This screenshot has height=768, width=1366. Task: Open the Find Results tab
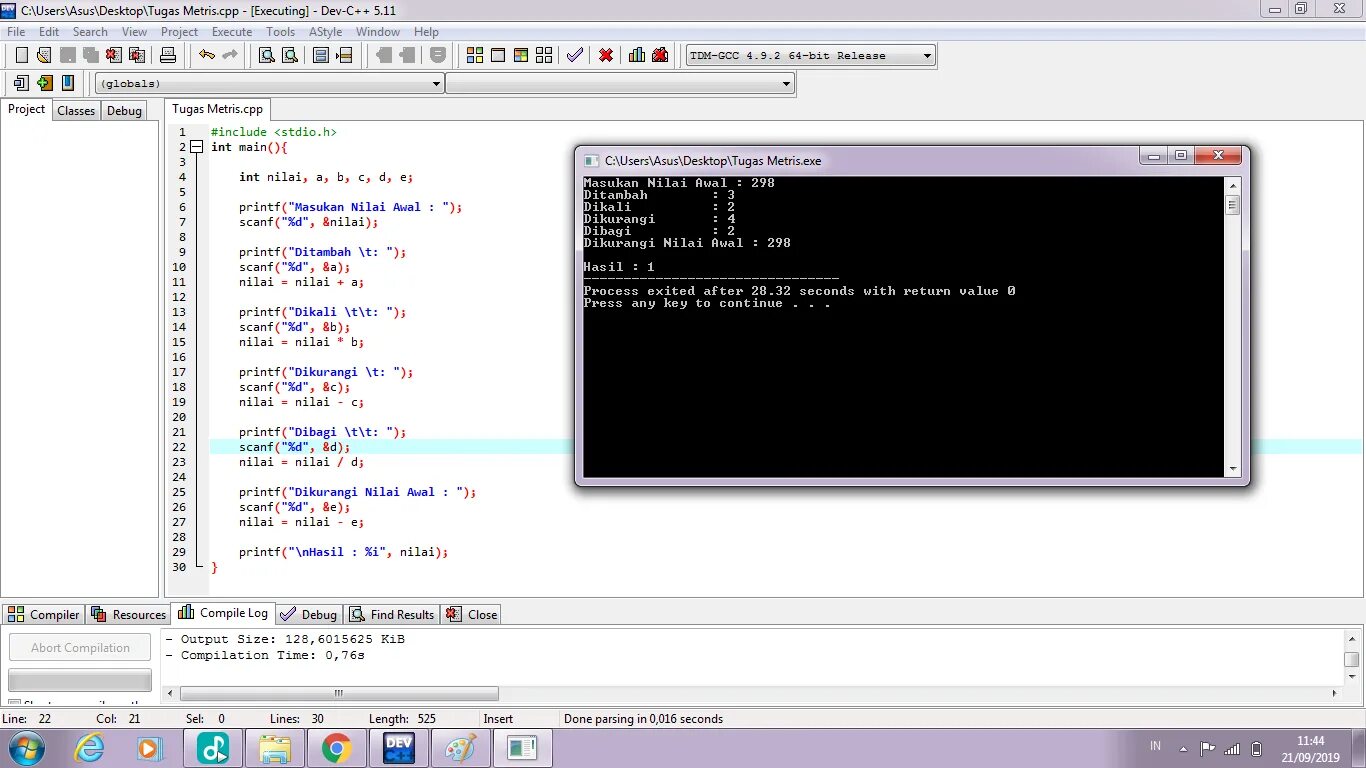[392, 614]
